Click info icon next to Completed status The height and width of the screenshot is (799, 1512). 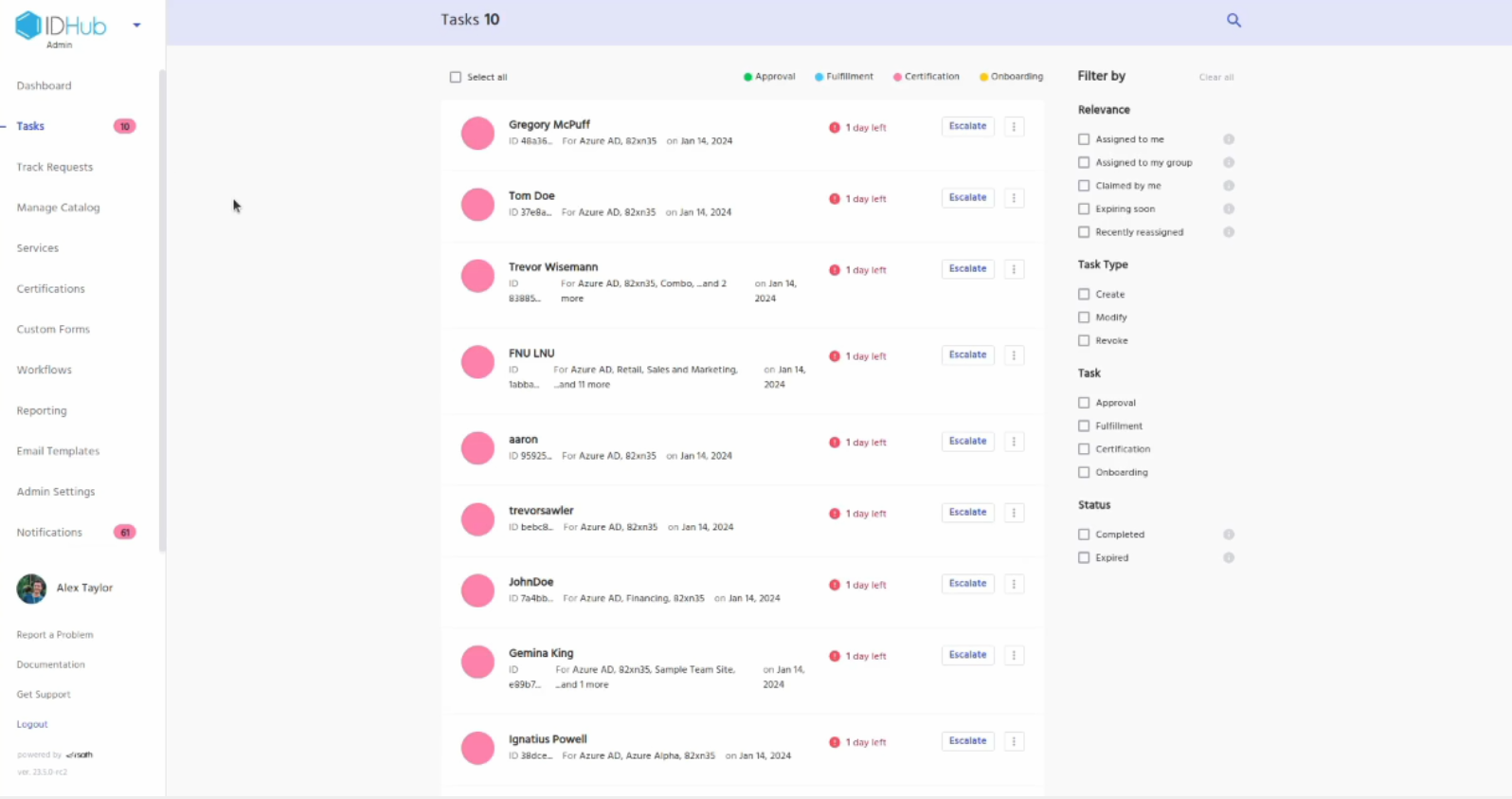tap(1229, 535)
